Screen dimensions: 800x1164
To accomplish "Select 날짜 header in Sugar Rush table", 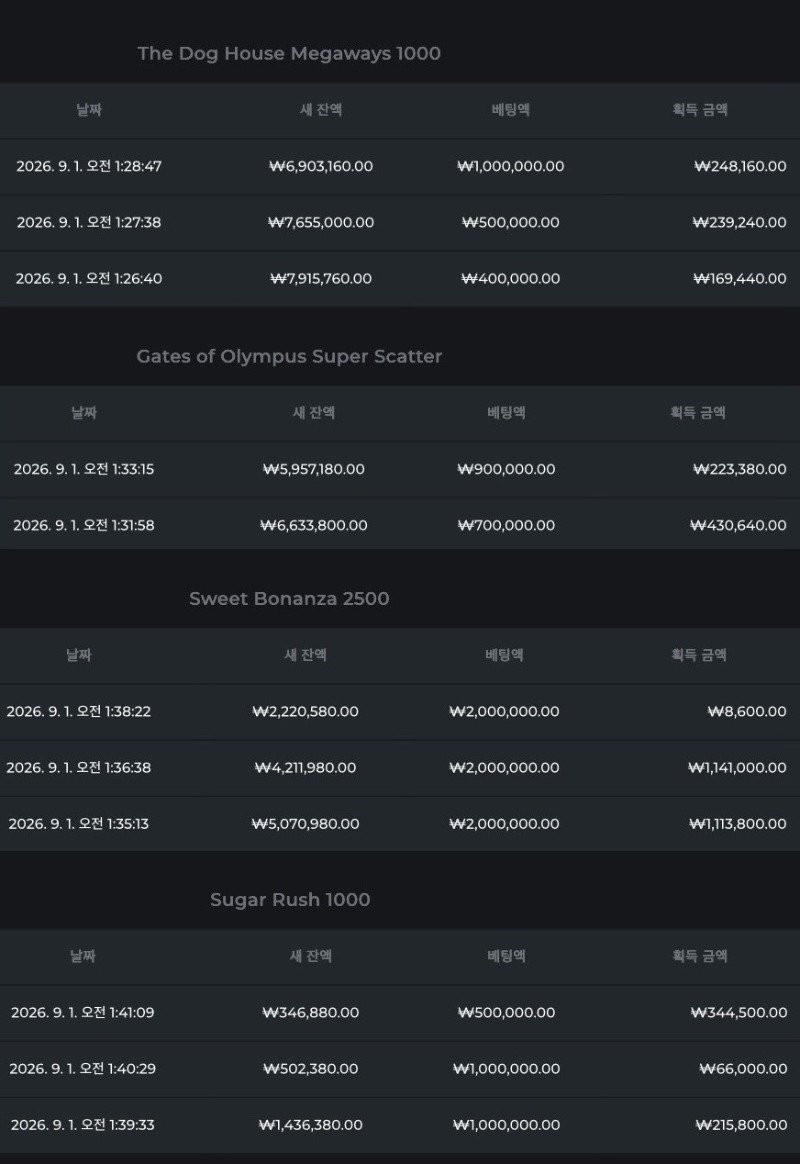I will pyautogui.click(x=82, y=956).
